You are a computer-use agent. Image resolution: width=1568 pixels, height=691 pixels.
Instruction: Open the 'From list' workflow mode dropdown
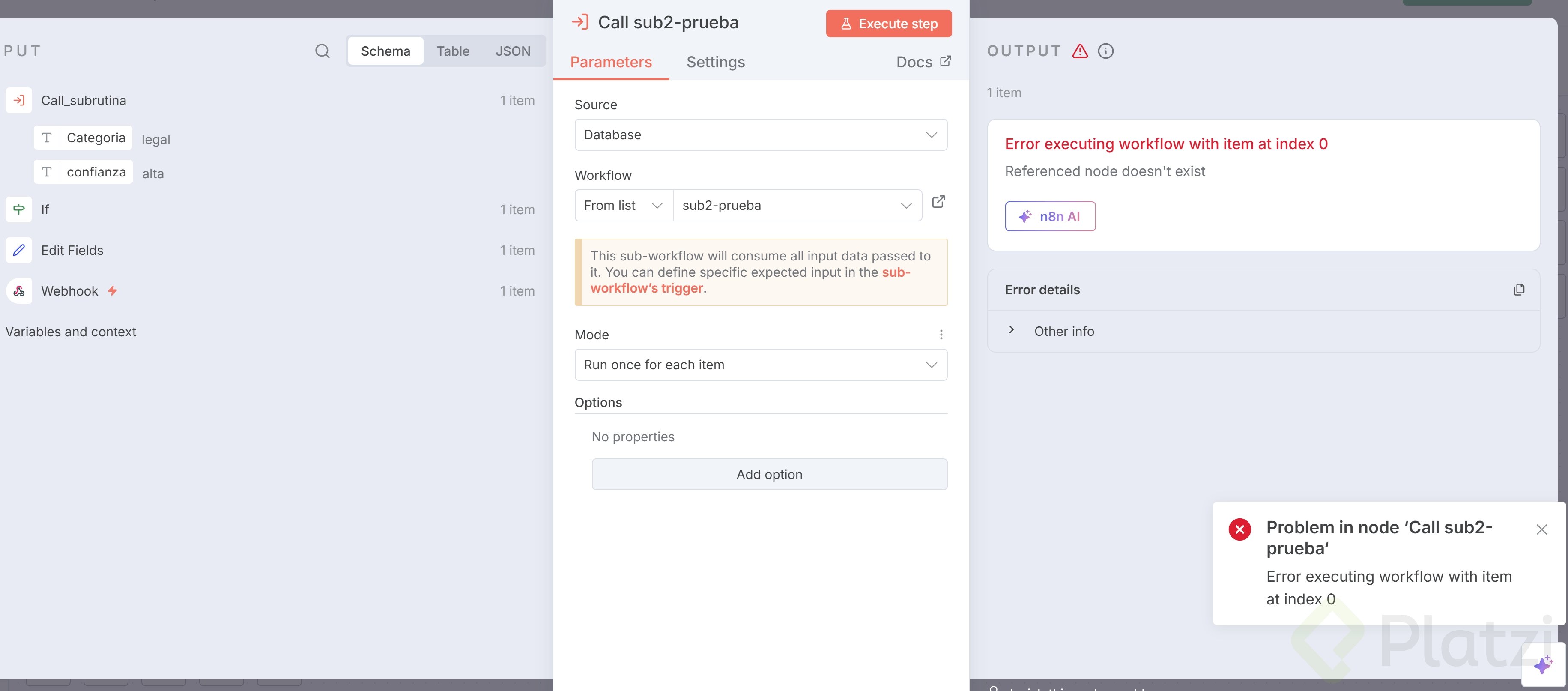coord(623,206)
